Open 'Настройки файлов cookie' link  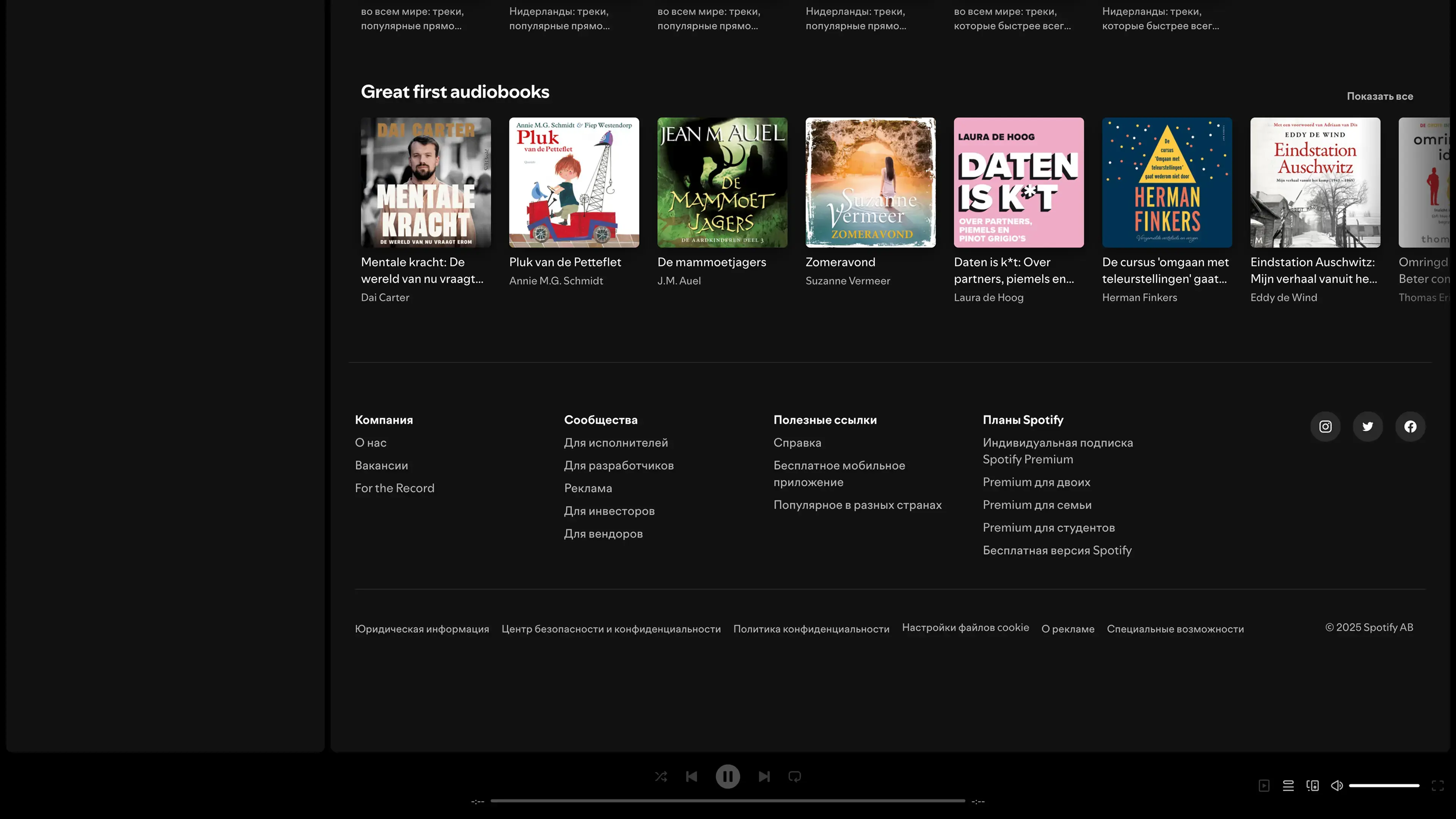pos(965,628)
